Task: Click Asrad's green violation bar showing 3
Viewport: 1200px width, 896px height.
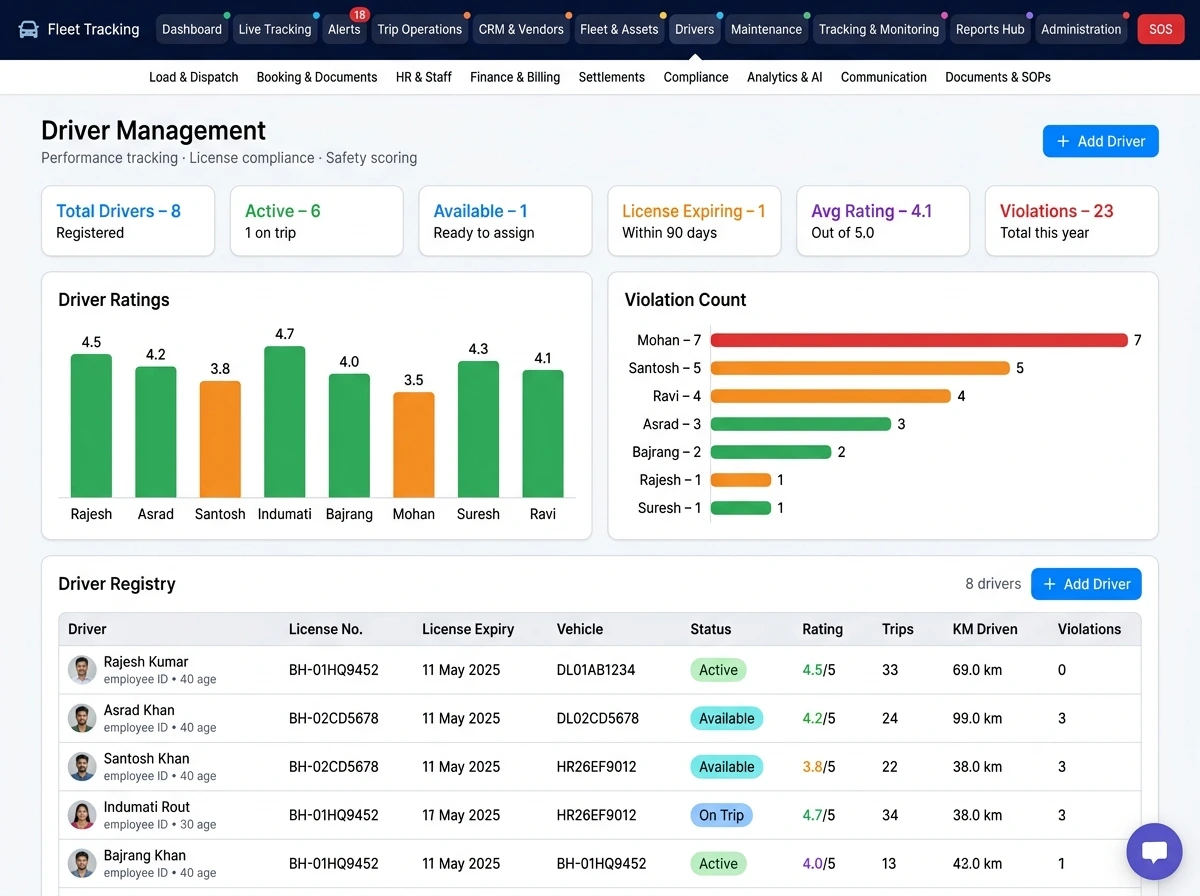Action: [x=801, y=424]
